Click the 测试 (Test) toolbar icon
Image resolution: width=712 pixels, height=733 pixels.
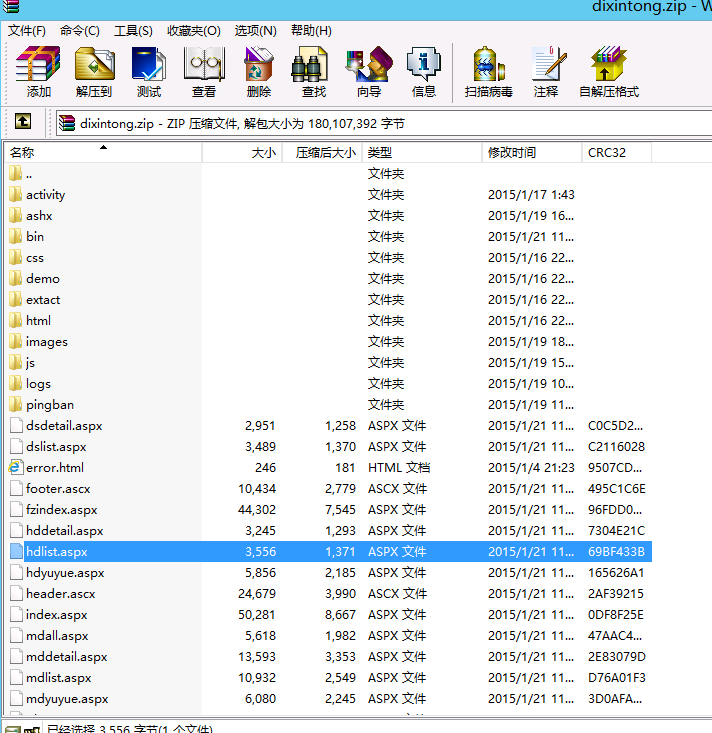pyautogui.click(x=149, y=64)
